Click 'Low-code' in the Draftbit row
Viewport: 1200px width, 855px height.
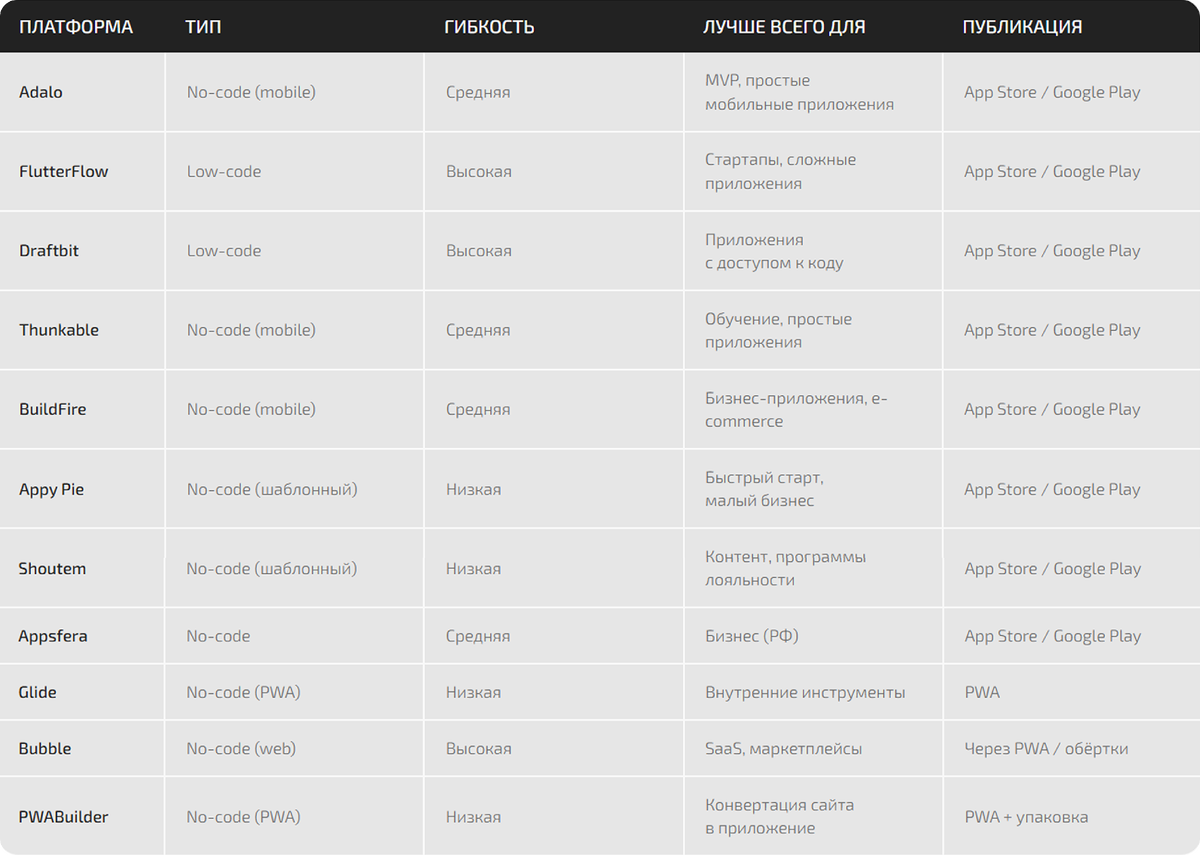(224, 251)
